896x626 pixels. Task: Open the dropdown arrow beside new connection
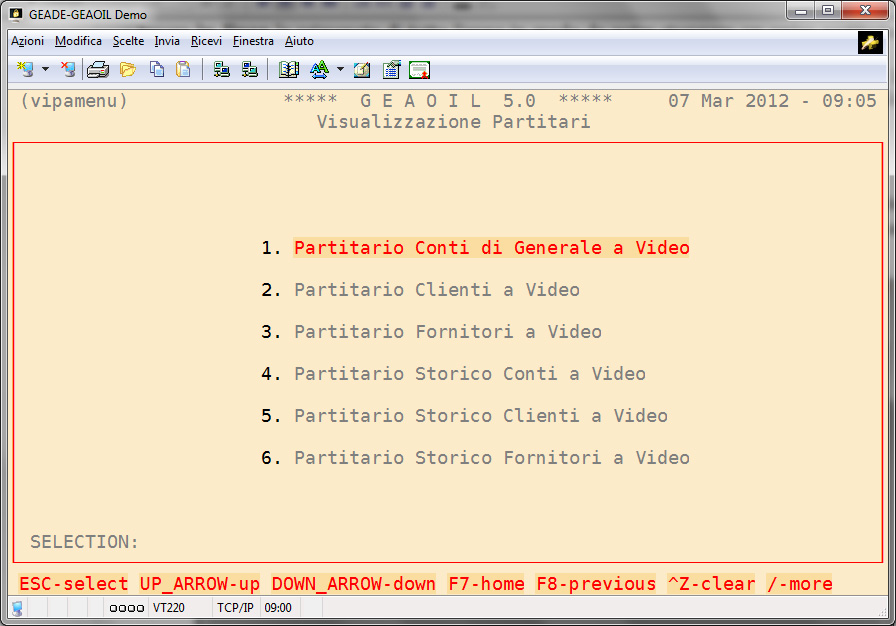point(45,70)
